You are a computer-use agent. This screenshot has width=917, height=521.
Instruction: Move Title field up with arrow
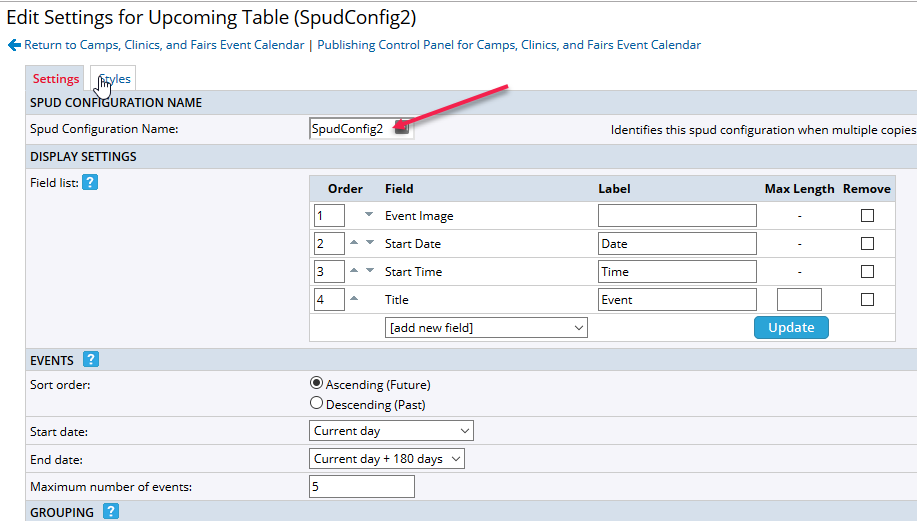click(x=354, y=299)
